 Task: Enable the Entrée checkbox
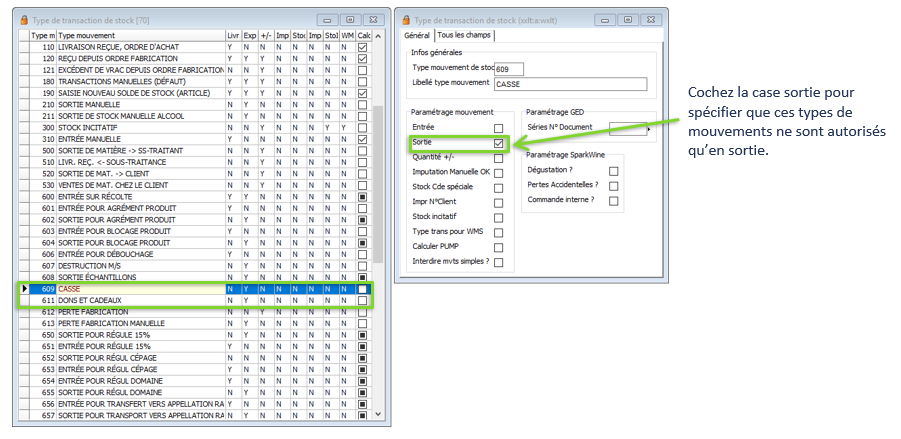point(498,128)
